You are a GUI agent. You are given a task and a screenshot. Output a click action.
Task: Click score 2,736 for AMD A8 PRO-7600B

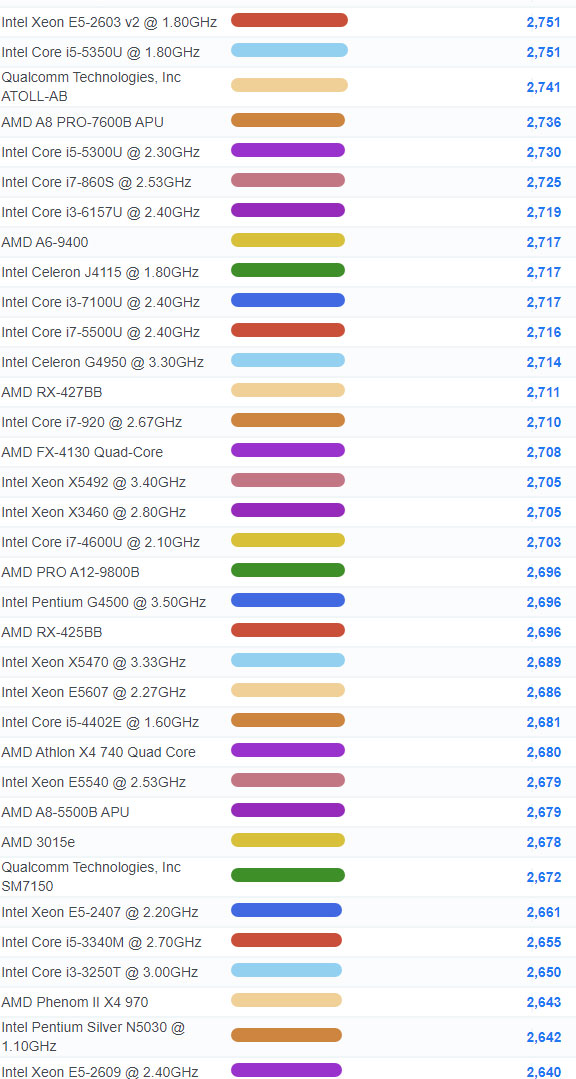click(x=544, y=122)
